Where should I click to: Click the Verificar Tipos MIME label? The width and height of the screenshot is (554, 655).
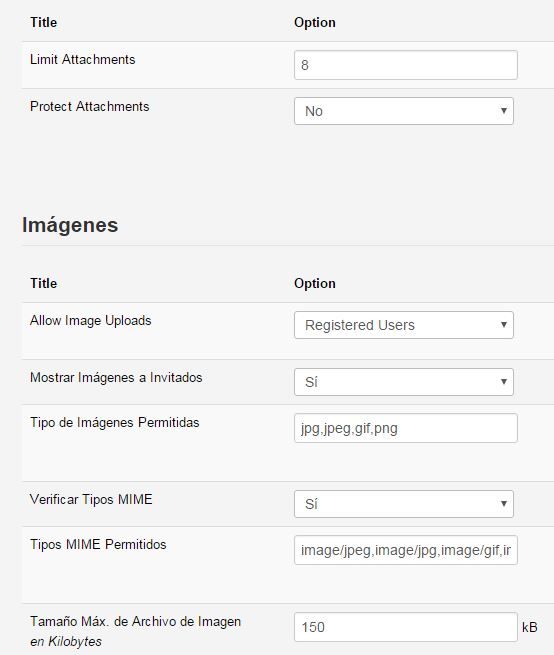point(91,499)
